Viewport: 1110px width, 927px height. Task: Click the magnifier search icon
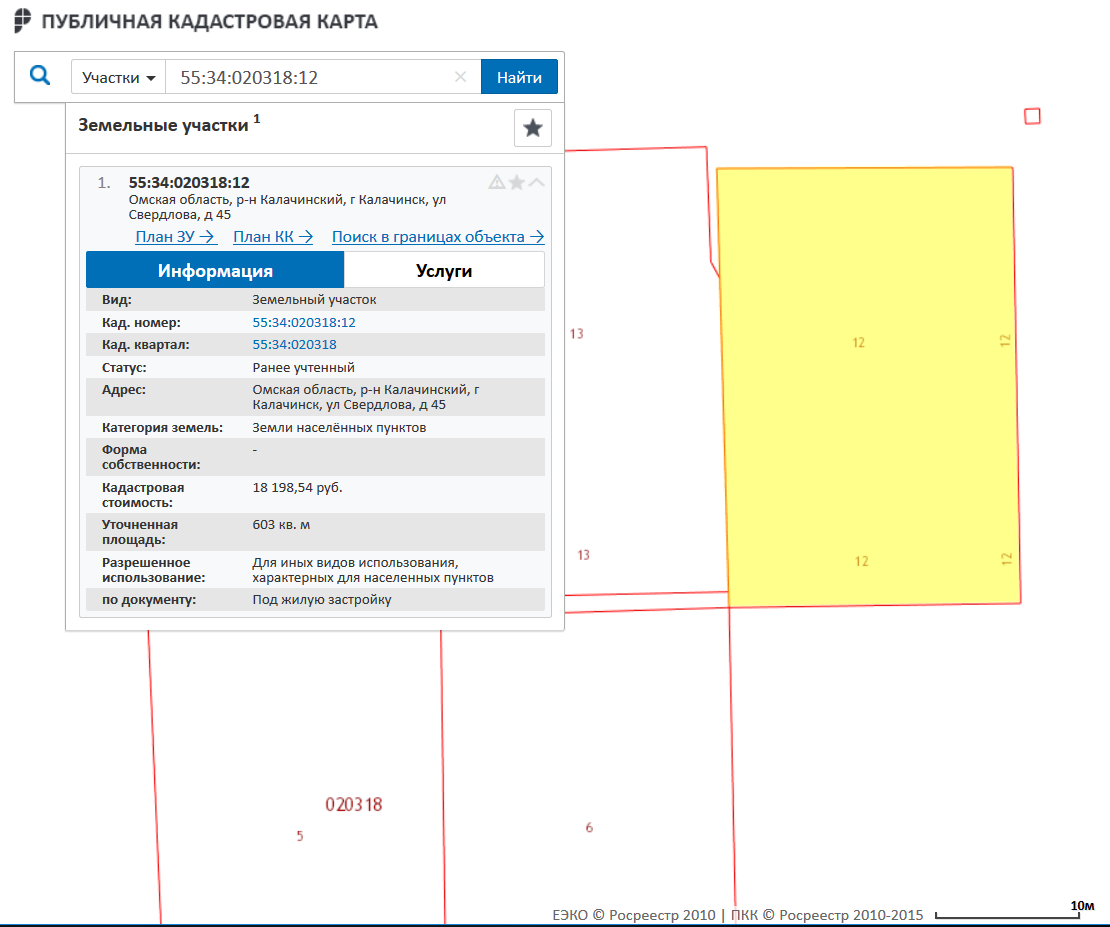pos(40,76)
